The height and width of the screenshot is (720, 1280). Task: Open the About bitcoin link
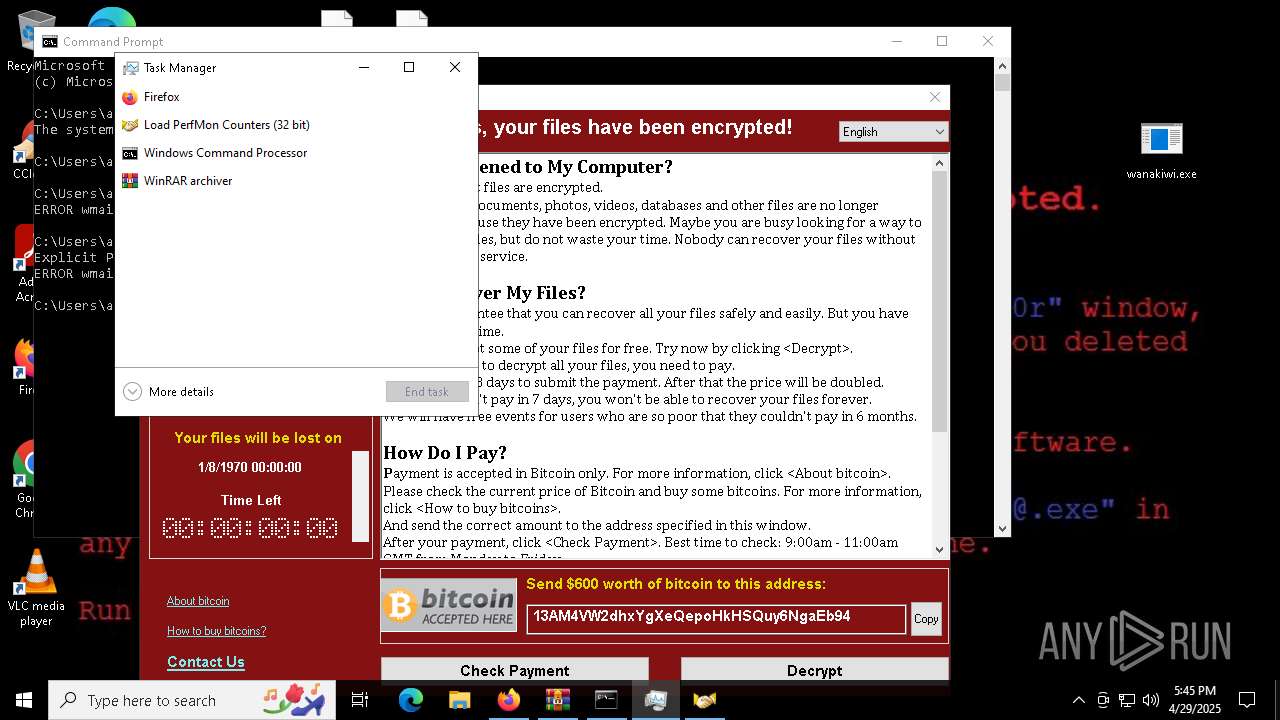198,601
